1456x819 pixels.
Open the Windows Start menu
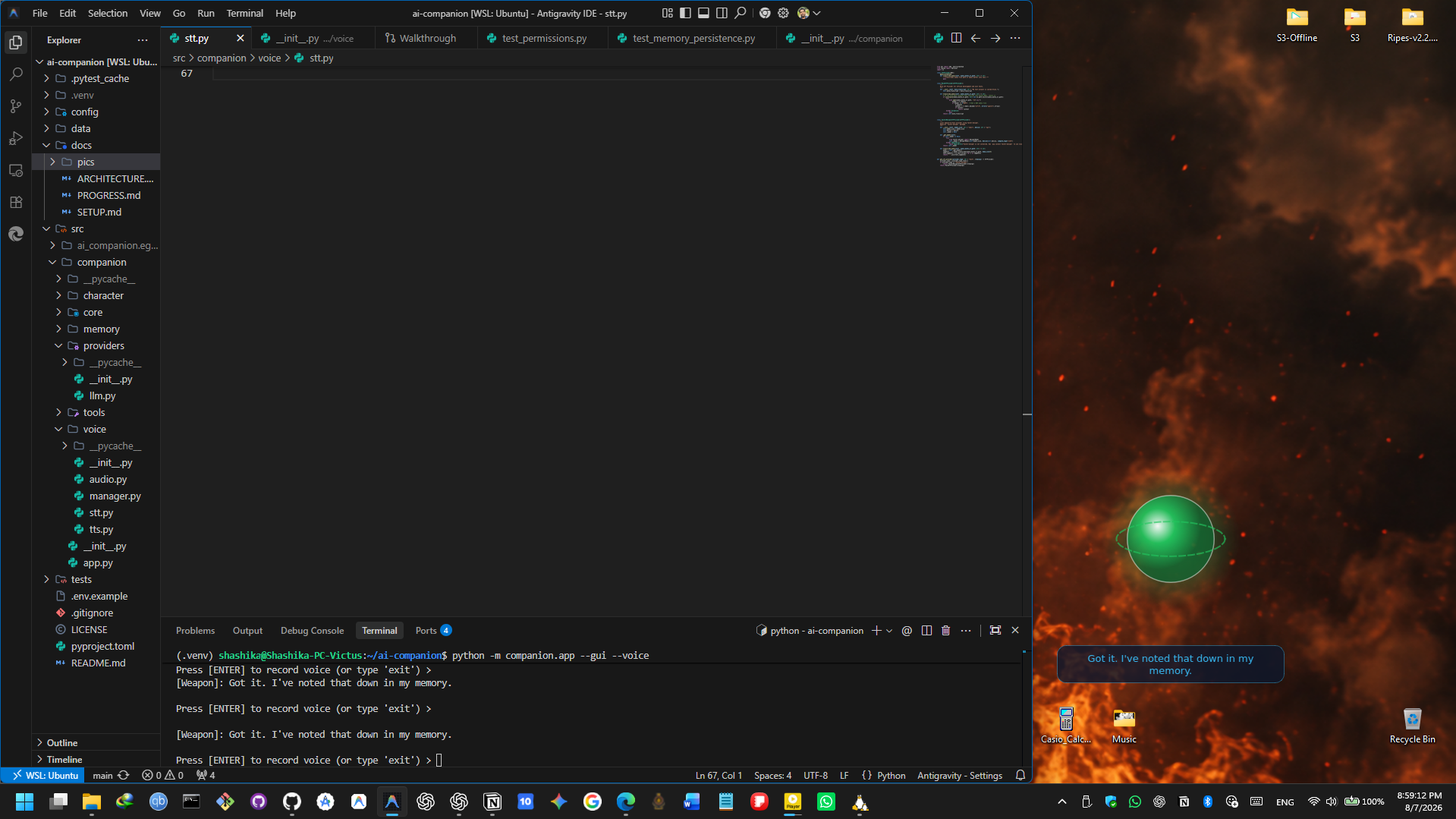[x=25, y=802]
